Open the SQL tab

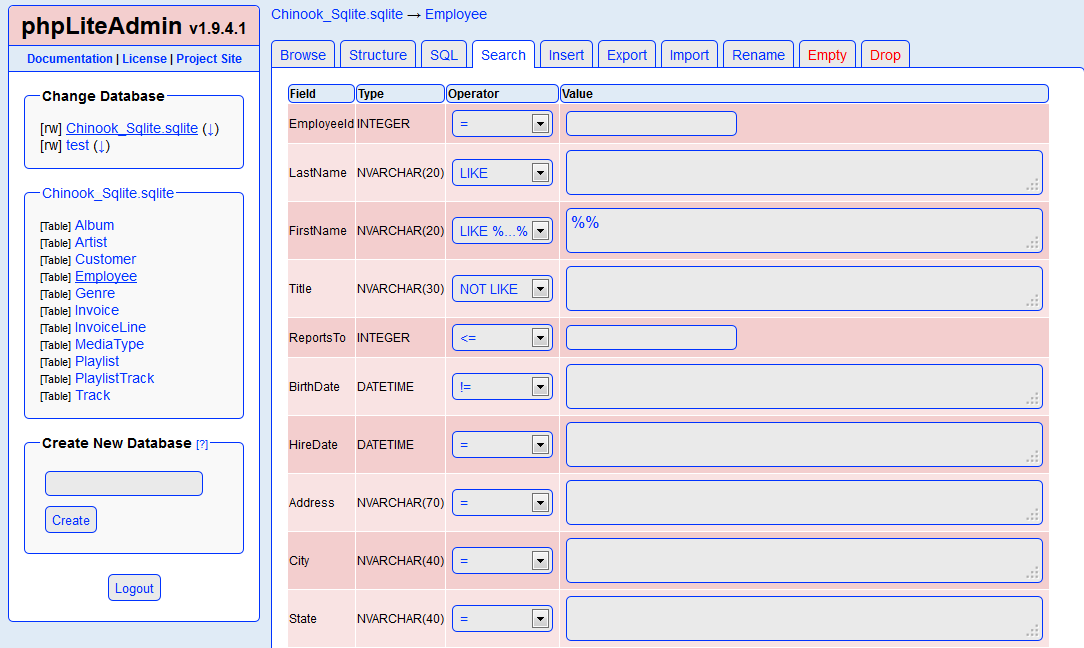coord(443,55)
